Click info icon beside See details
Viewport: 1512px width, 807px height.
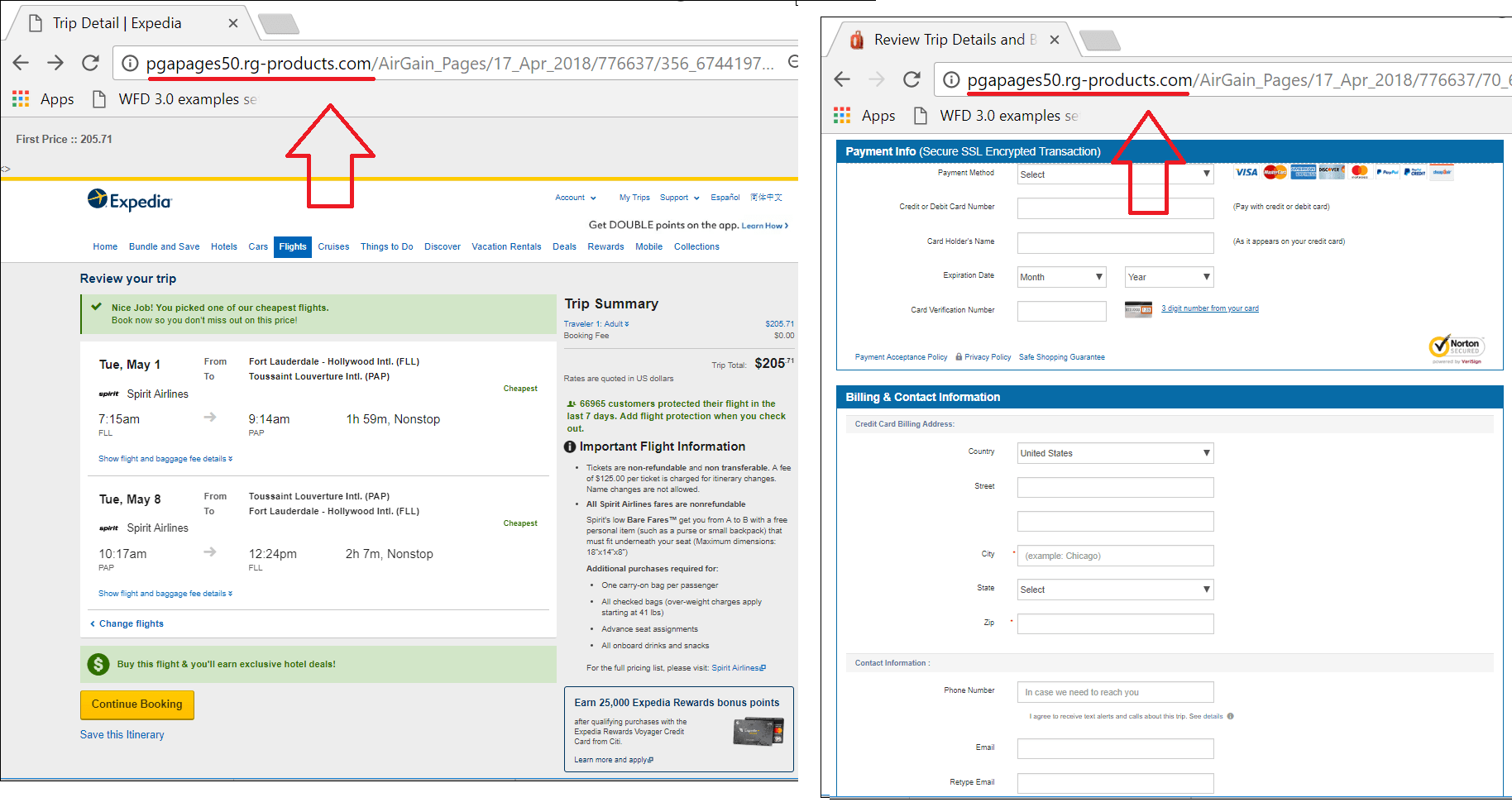point(1231,716)
